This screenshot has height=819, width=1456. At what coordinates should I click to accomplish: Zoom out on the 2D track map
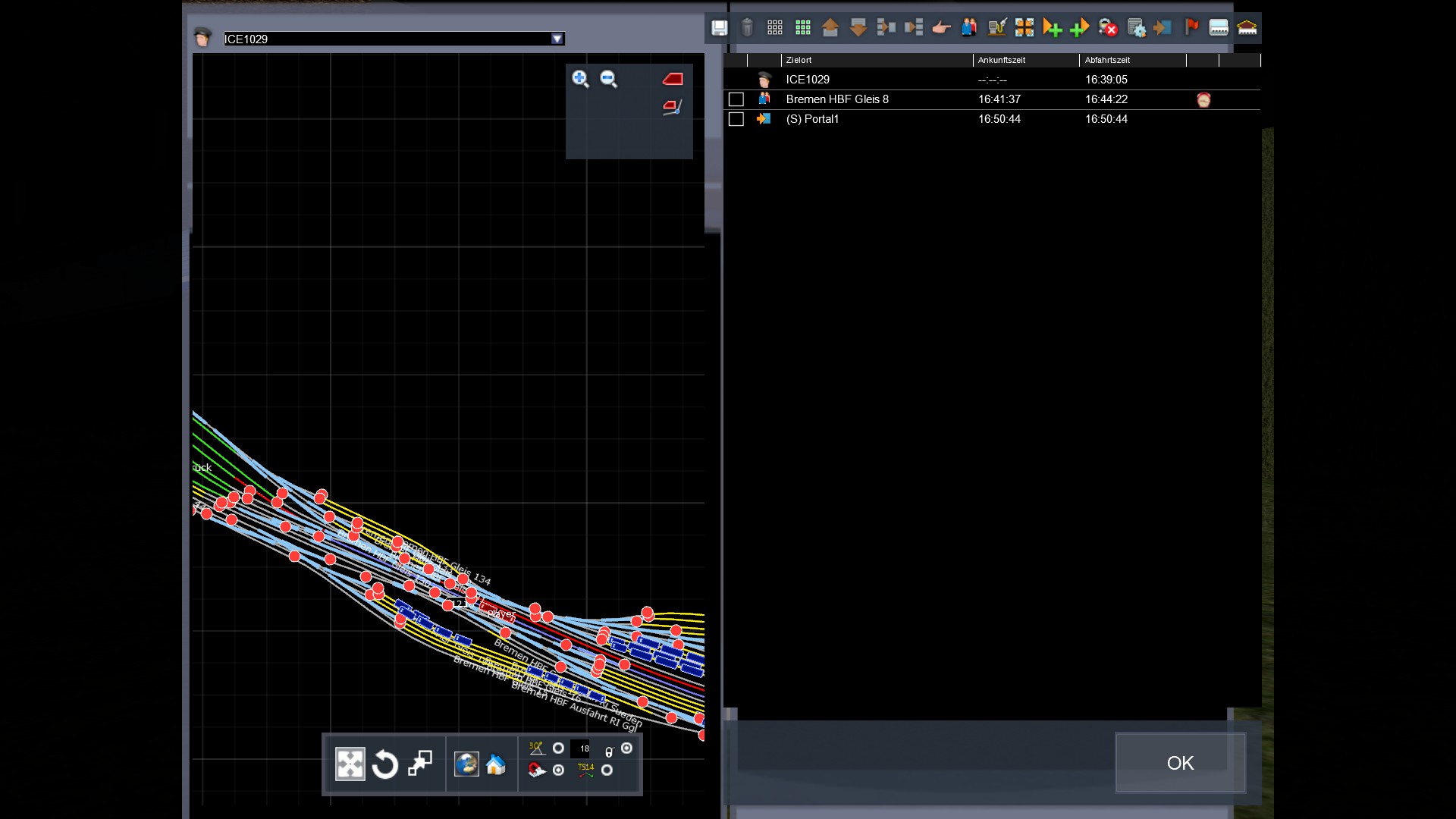click(608, 79)
